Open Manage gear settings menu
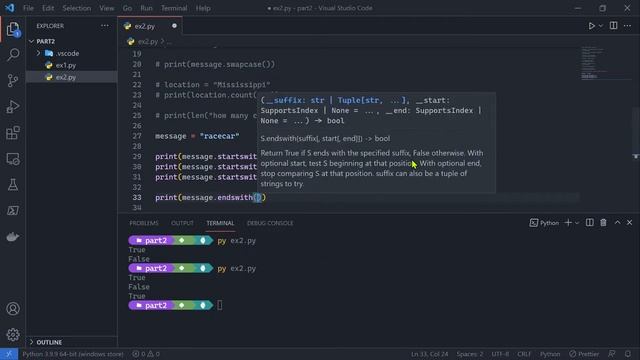The width and height of the screenshot is (640, 360). coord(13,335)
